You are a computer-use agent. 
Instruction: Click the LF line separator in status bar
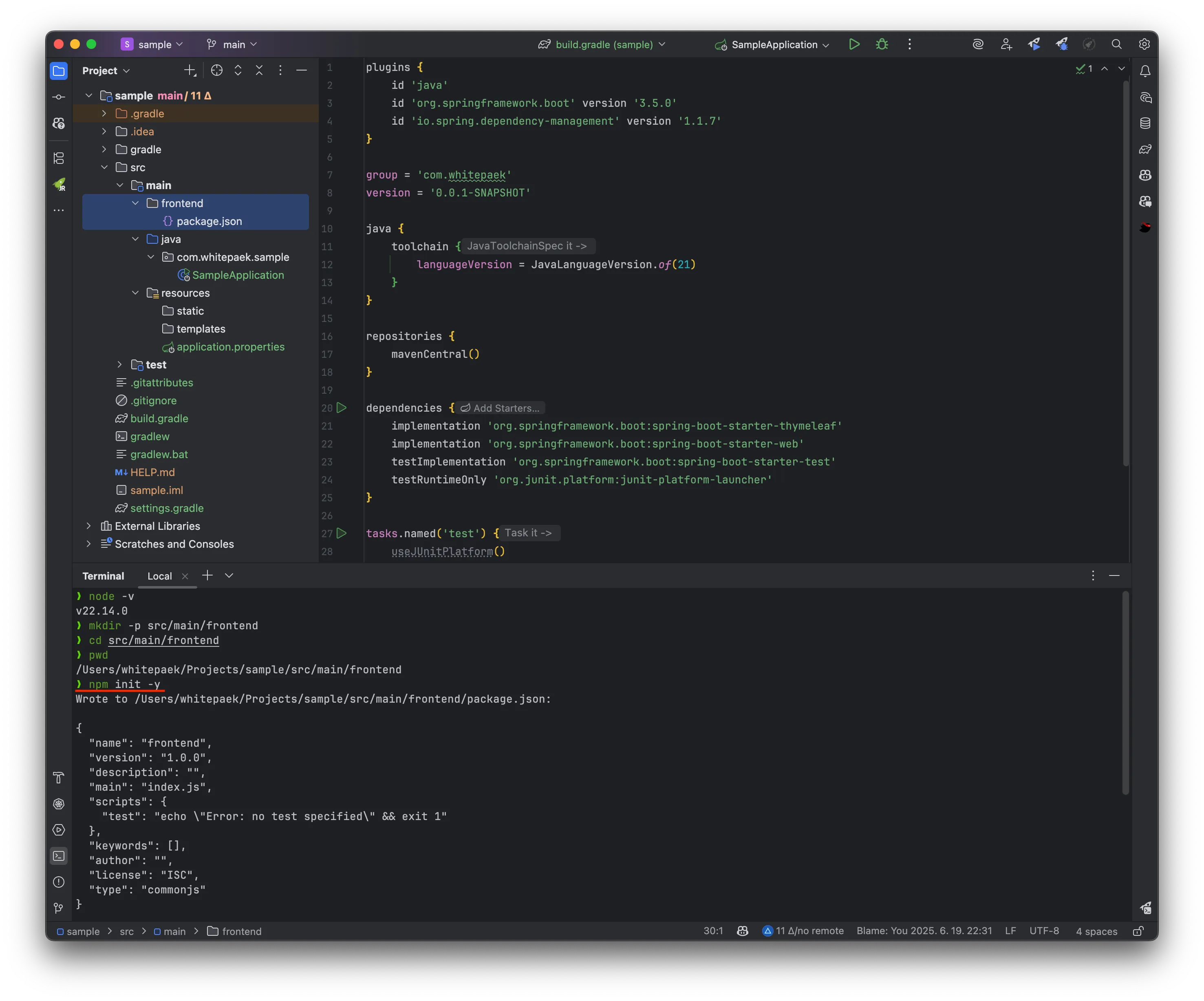point(1010,931)
